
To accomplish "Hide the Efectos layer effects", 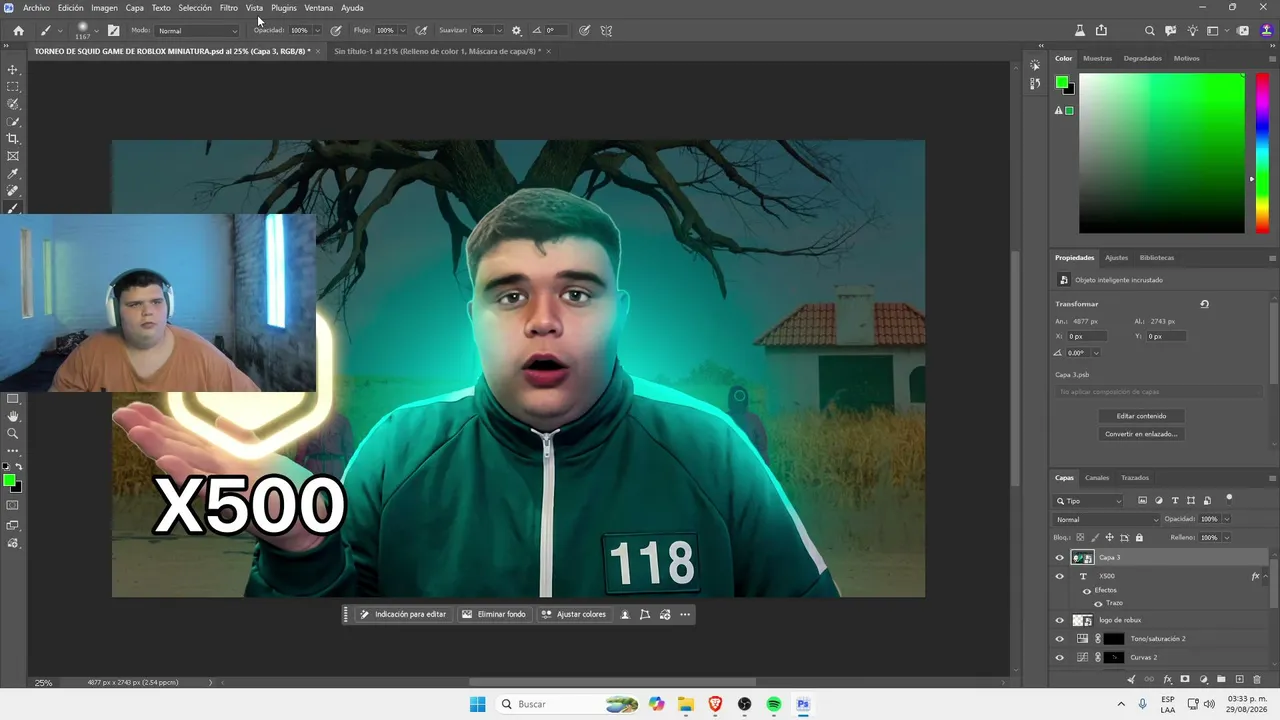I will (x=1087, y=591).
